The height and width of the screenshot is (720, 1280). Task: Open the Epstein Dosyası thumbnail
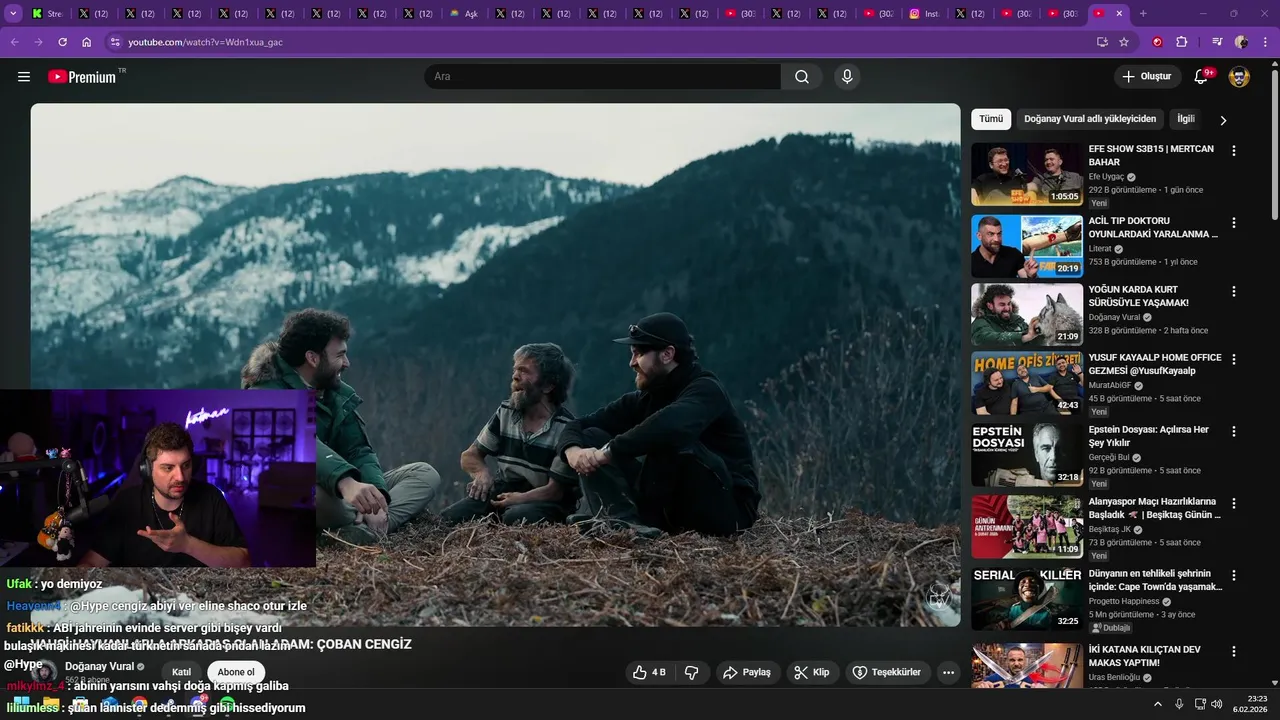tap(1027, 454)
